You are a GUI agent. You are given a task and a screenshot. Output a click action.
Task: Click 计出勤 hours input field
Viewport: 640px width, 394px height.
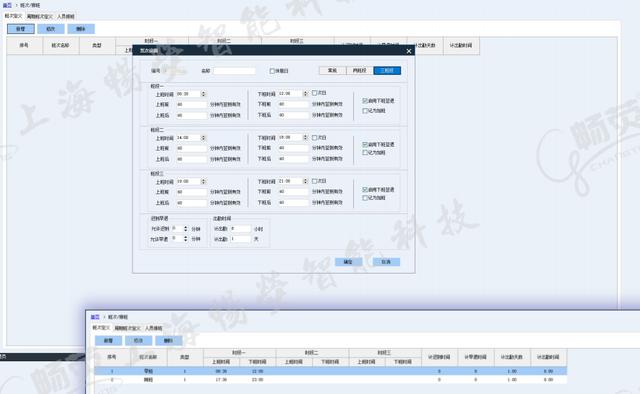240,229
